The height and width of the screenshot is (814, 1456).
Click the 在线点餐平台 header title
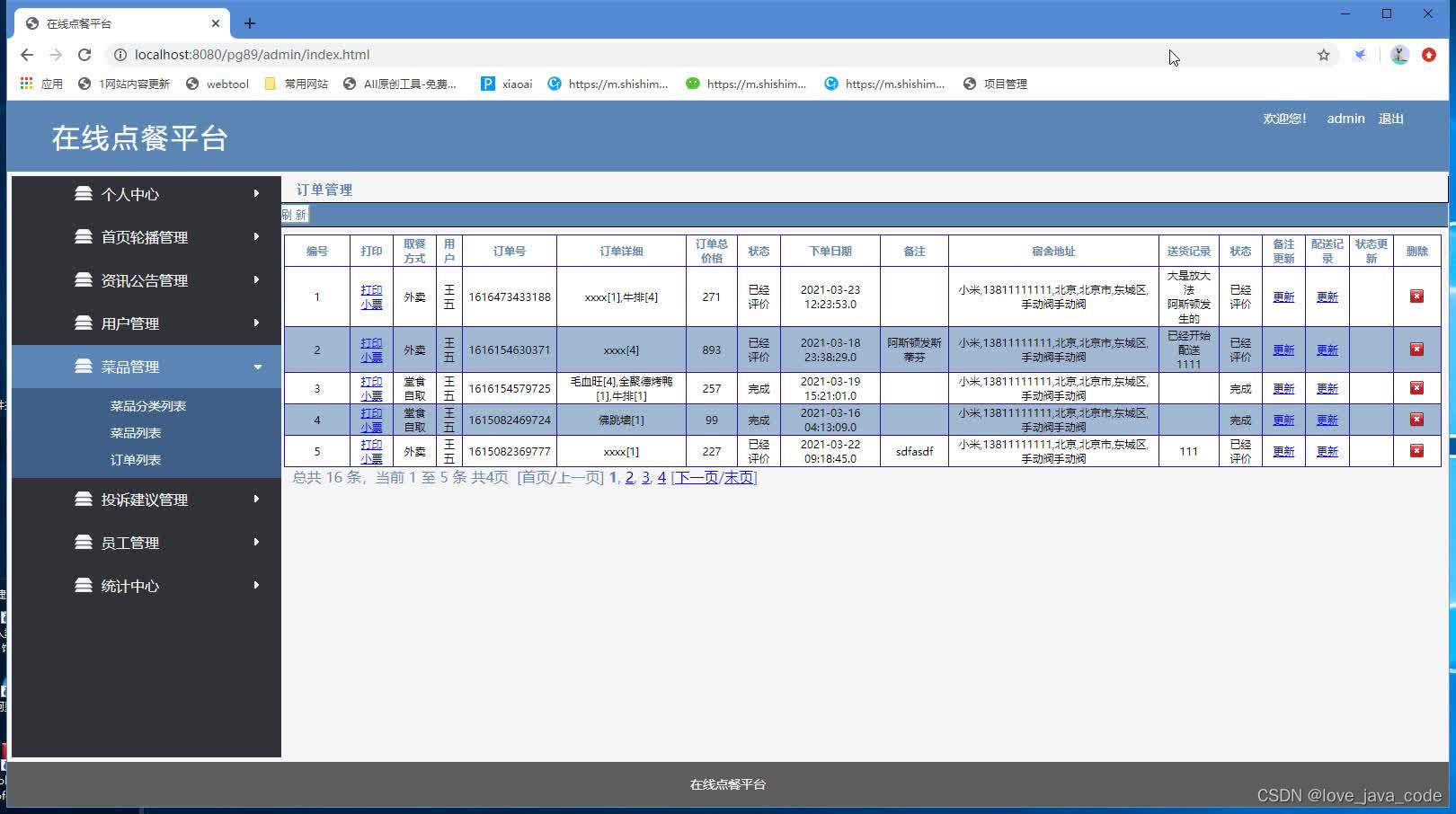point(139,138)
